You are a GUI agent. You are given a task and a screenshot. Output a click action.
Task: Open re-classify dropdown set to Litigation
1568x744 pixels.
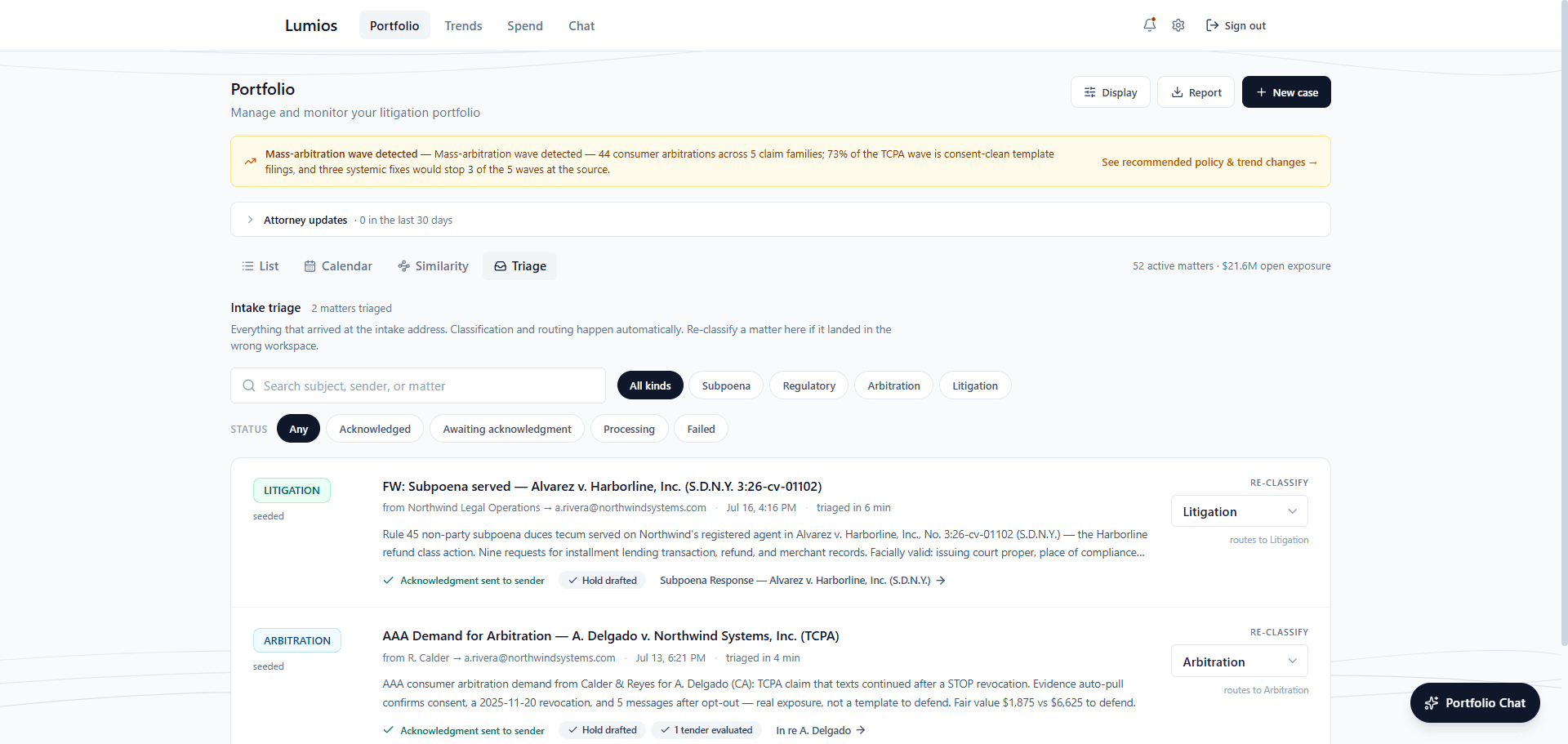pos(1239,511)
